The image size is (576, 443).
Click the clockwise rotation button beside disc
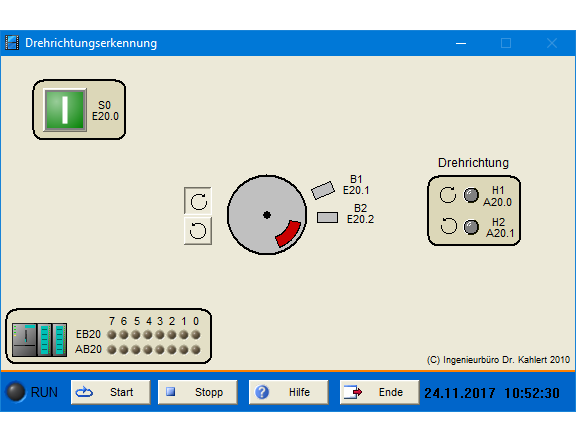pyautogui.click(x=198, y=201)
